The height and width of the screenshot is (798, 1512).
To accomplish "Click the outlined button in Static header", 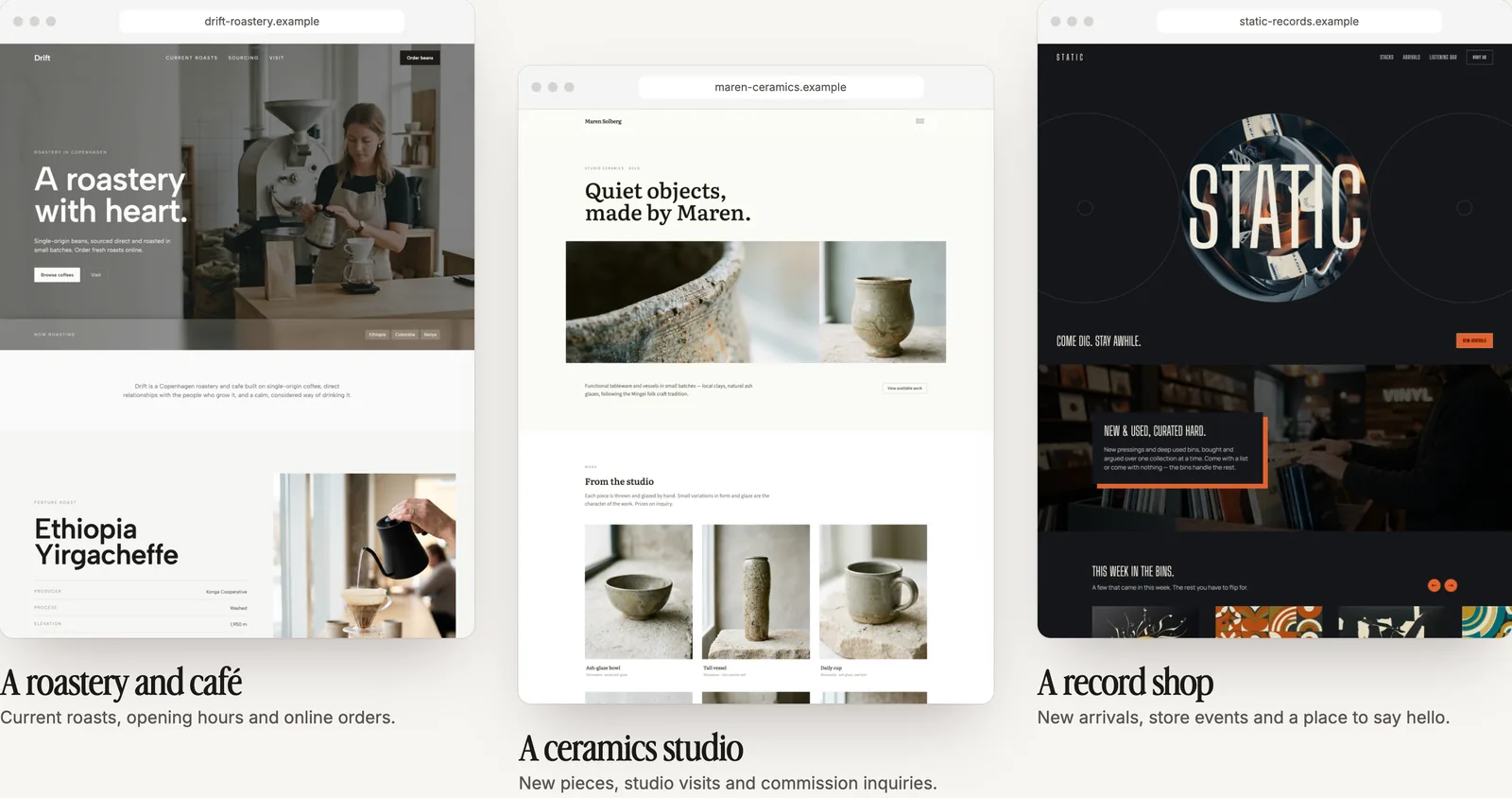I will click(x=1479, y=58).
